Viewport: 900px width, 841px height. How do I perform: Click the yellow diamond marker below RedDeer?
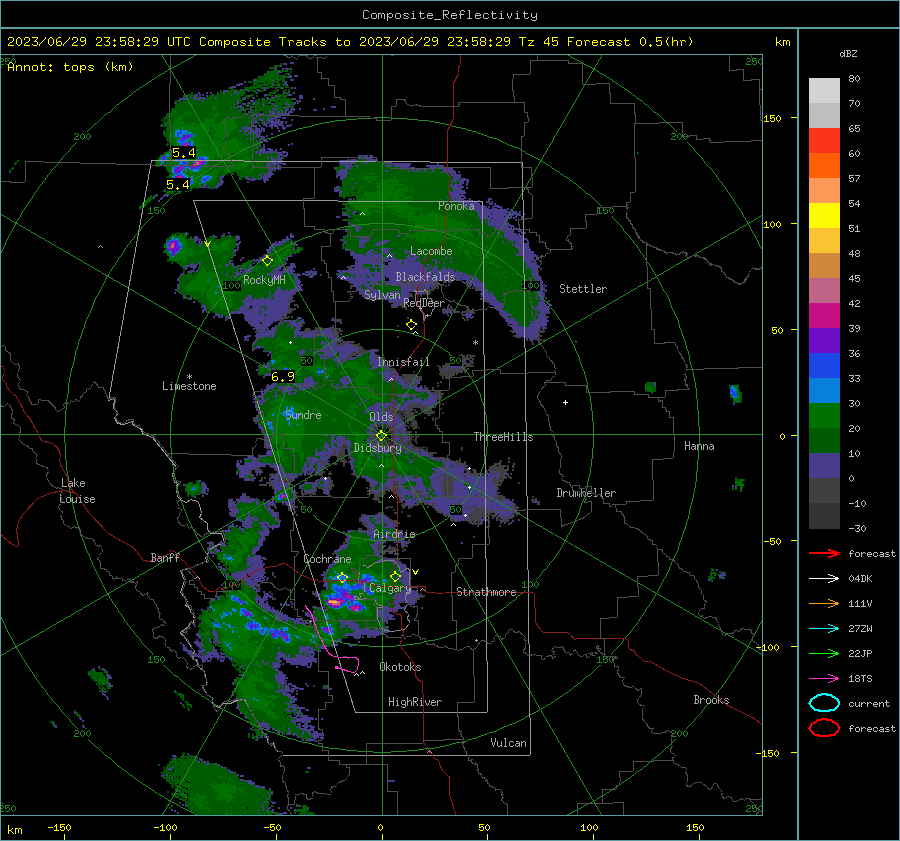click(411, 325)
